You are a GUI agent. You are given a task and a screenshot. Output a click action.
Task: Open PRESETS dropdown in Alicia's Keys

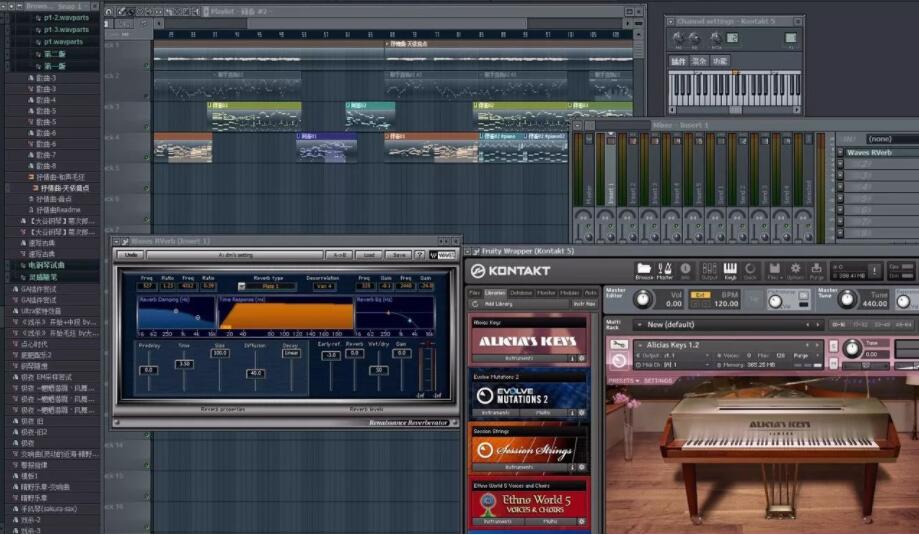(624, 381)
